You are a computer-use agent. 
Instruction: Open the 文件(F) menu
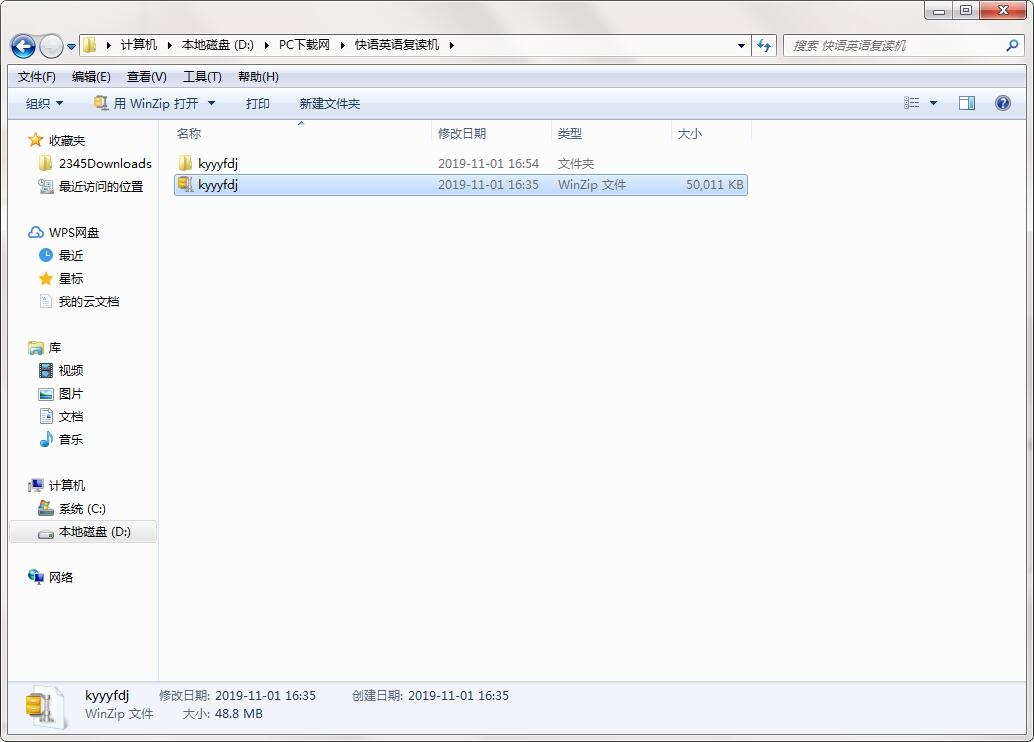point(36,77)
